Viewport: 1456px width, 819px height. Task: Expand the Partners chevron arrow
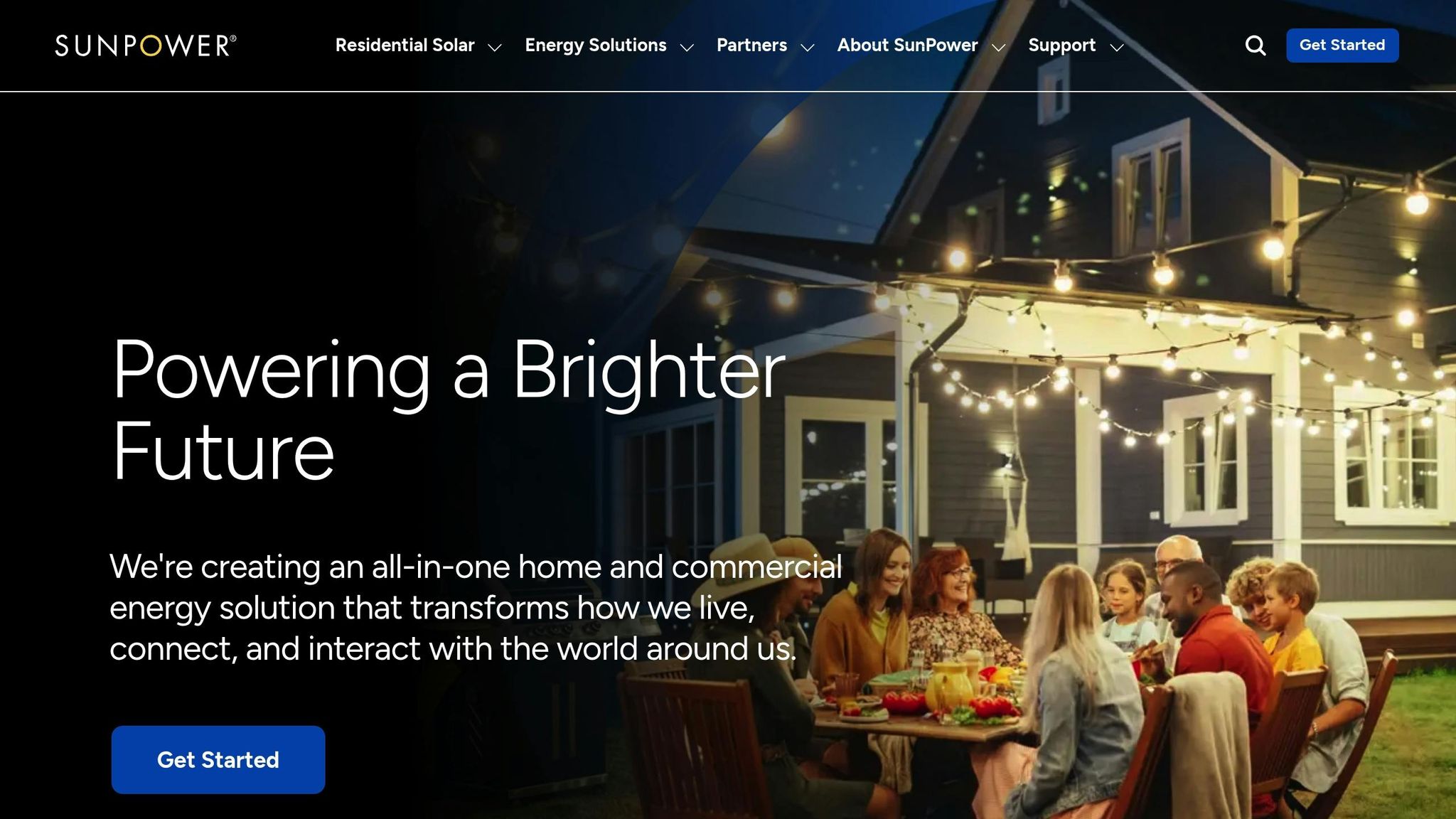pyautogui.click(x=808, y=48)
